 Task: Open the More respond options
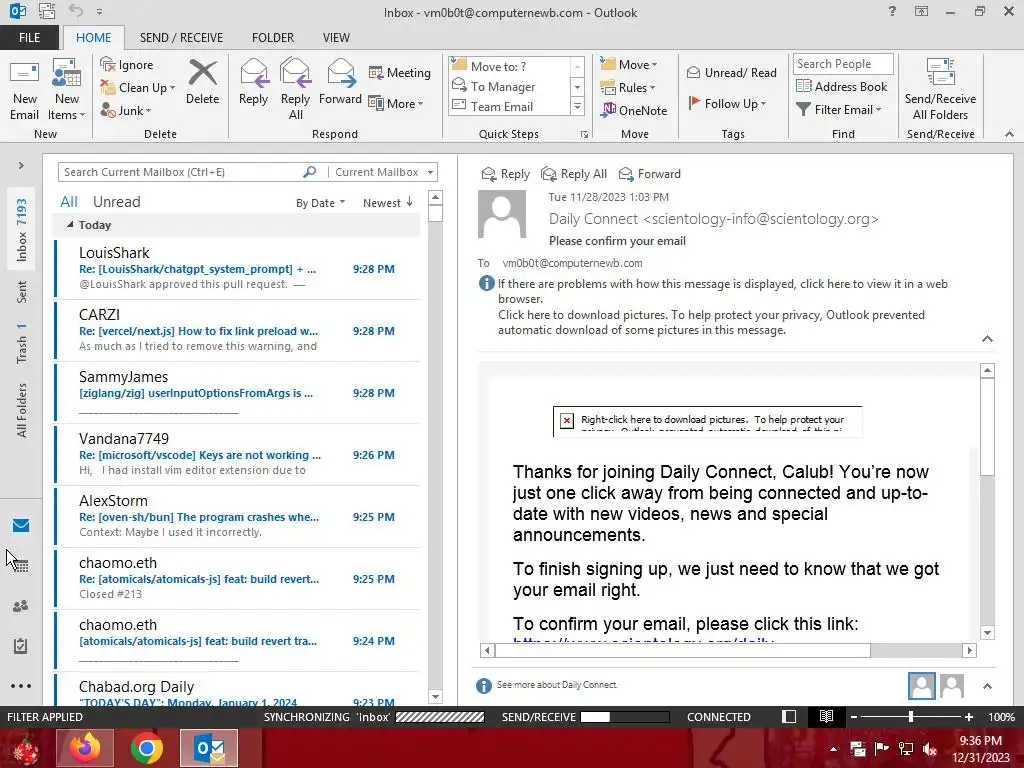point(396,103)
